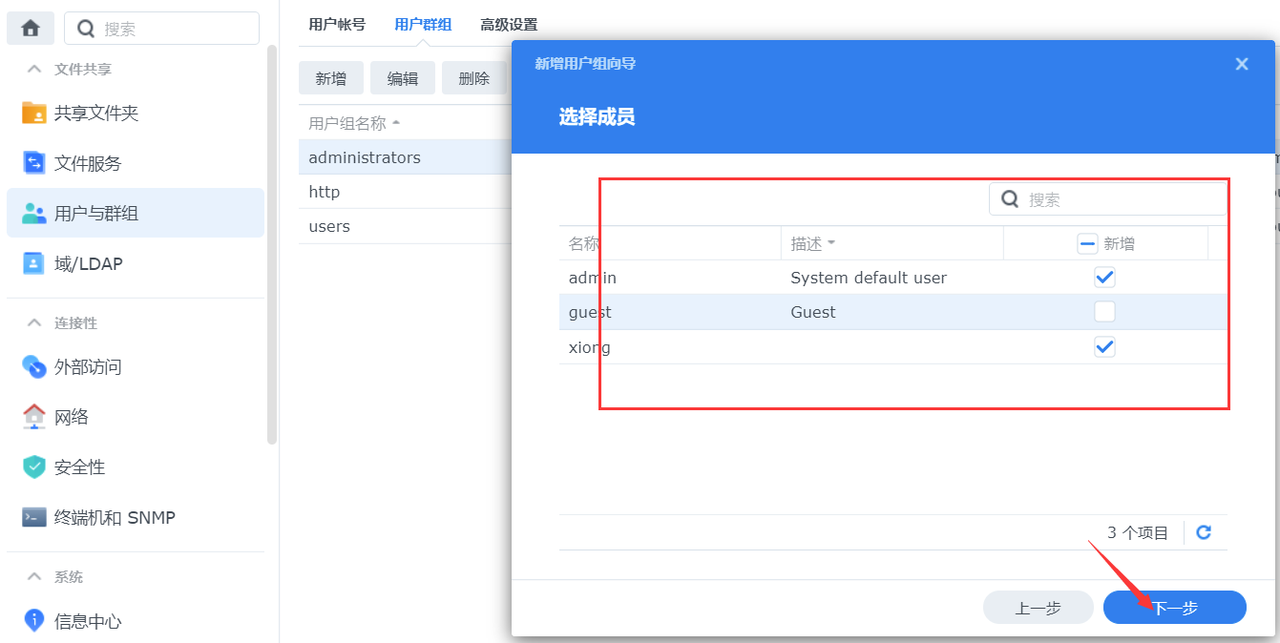Open the 描述 column dropdown arrow
Viewport: 1280px width, 643px height.
pos(831,243)
